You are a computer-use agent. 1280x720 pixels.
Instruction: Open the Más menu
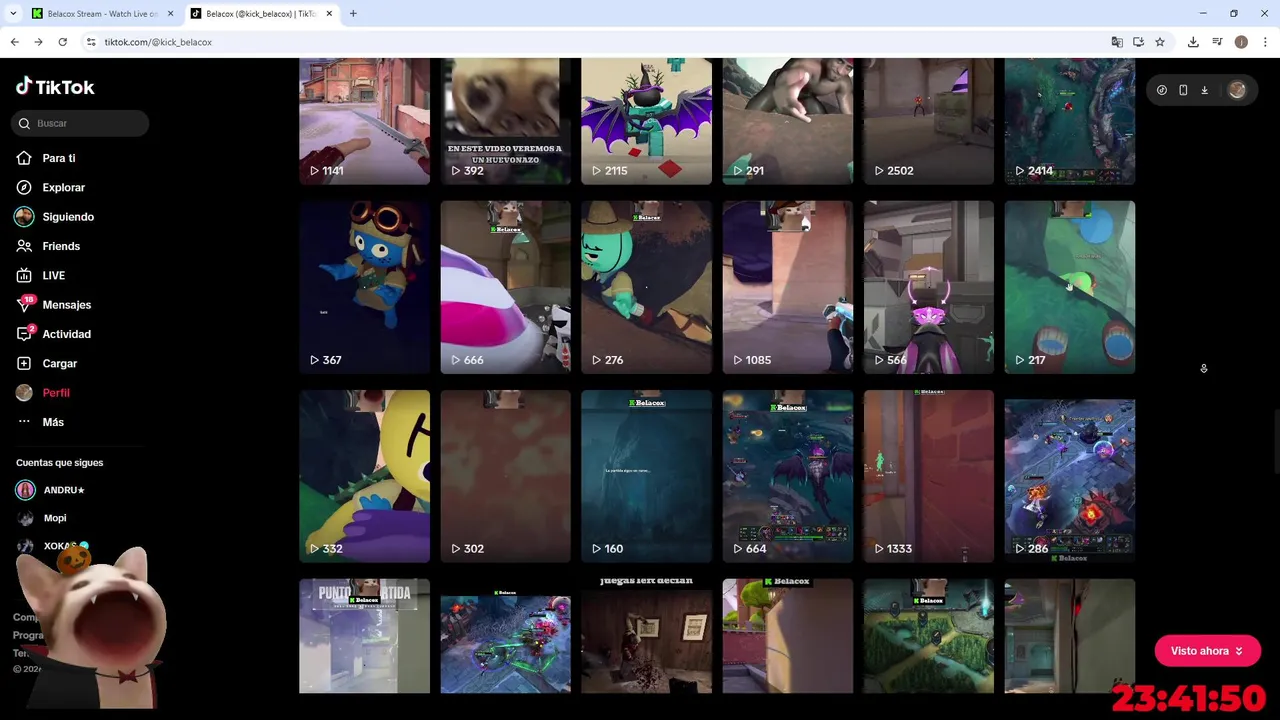click(x=40, y=422)
